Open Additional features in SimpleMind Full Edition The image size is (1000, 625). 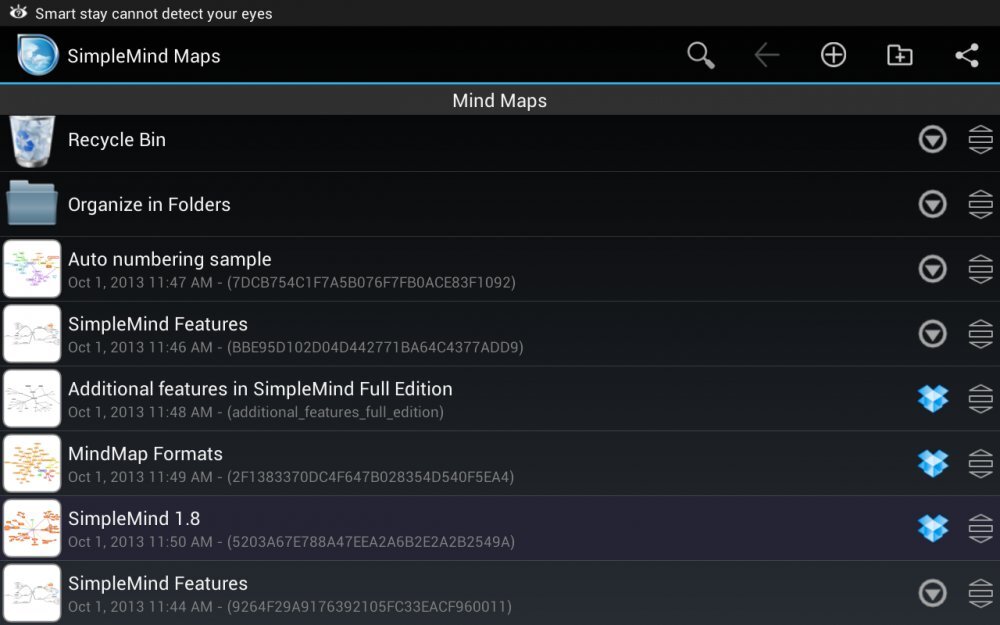260,390
